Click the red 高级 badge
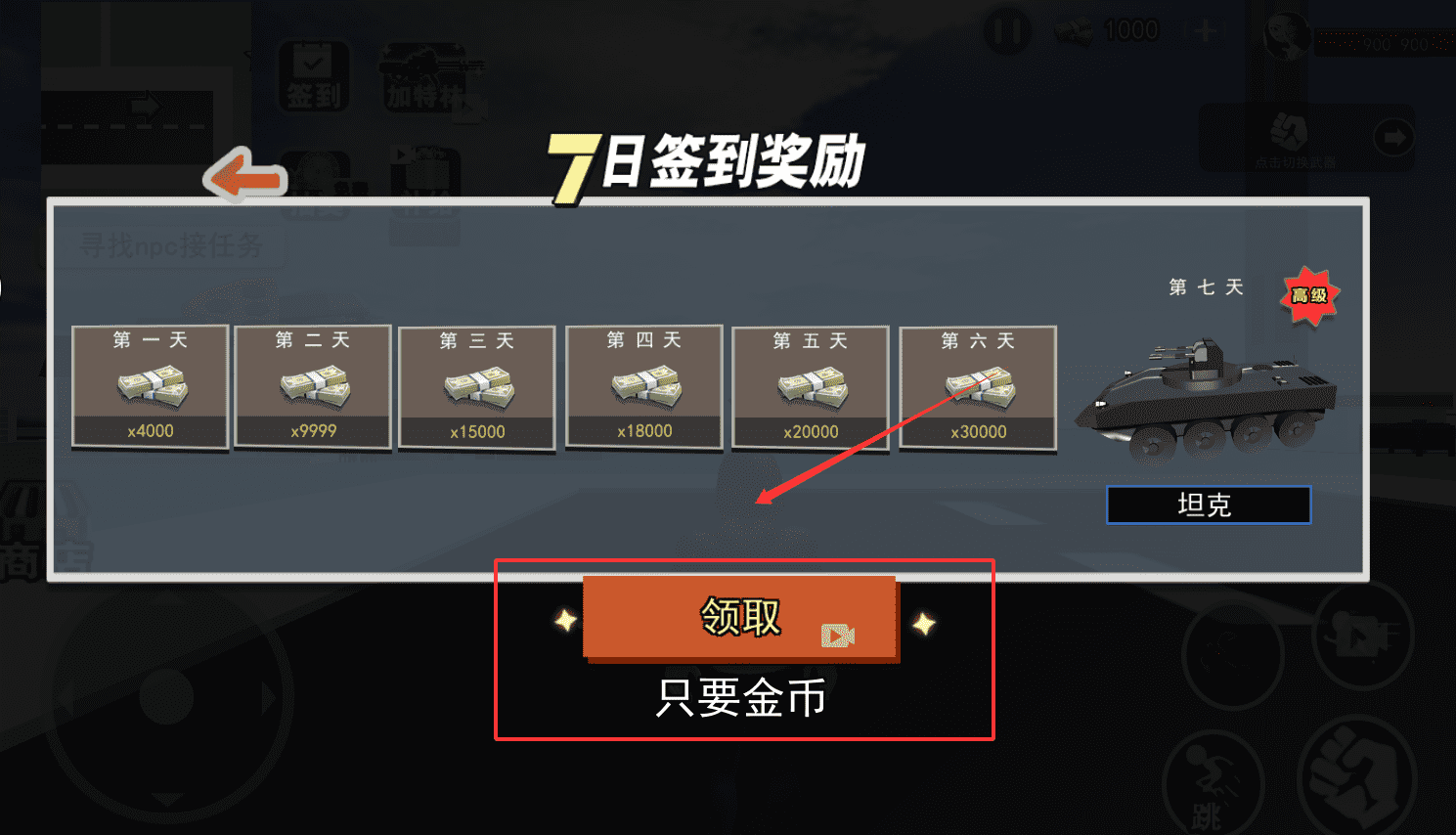Screen dimensions: 1456x835 click(1309, 295)
